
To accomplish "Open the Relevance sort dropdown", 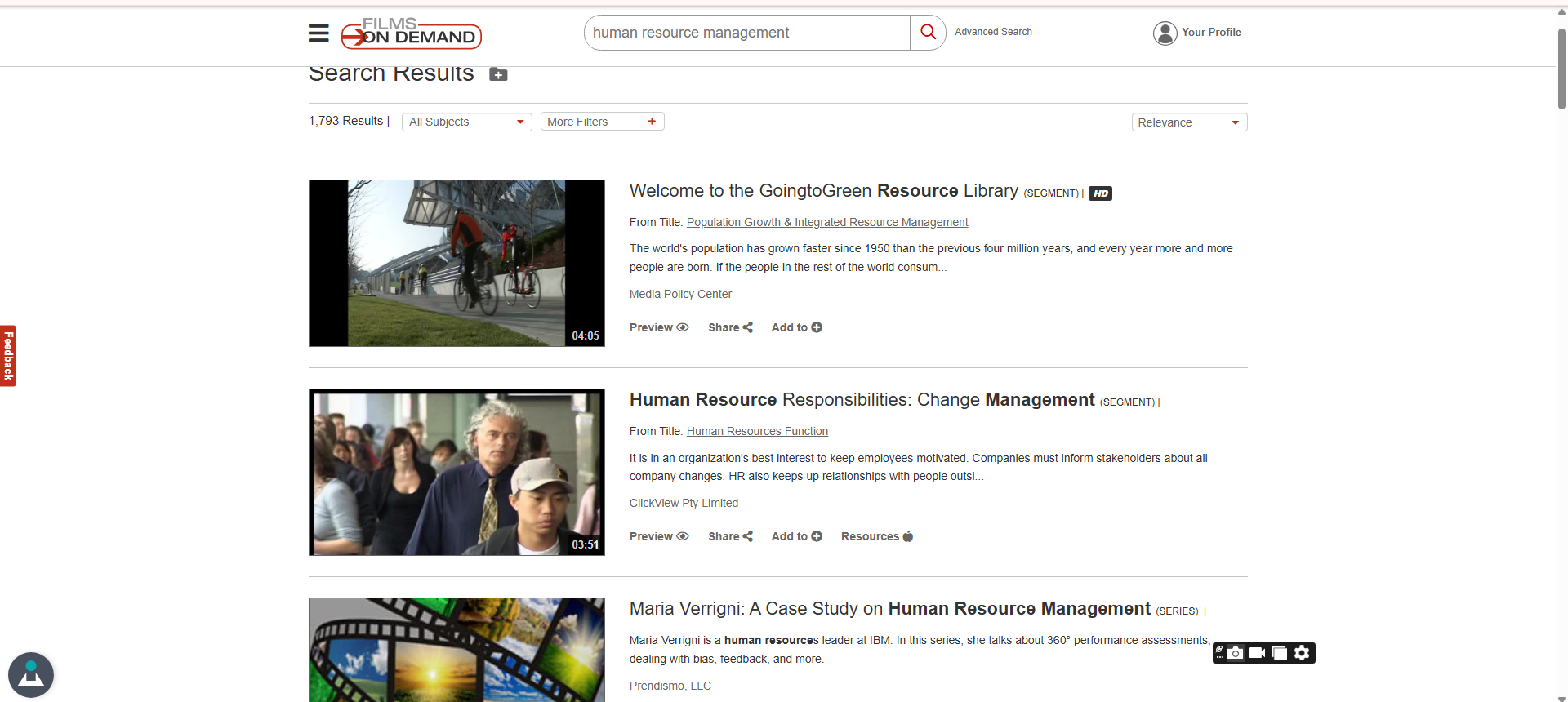I will (1188, 122).
